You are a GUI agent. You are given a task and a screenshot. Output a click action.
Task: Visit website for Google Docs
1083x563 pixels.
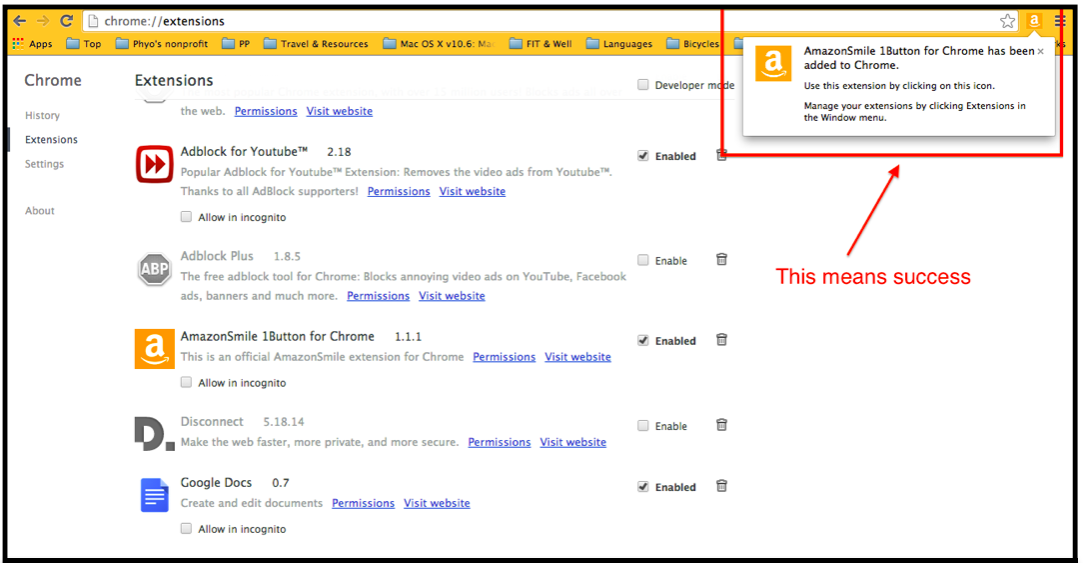[437, 504]
